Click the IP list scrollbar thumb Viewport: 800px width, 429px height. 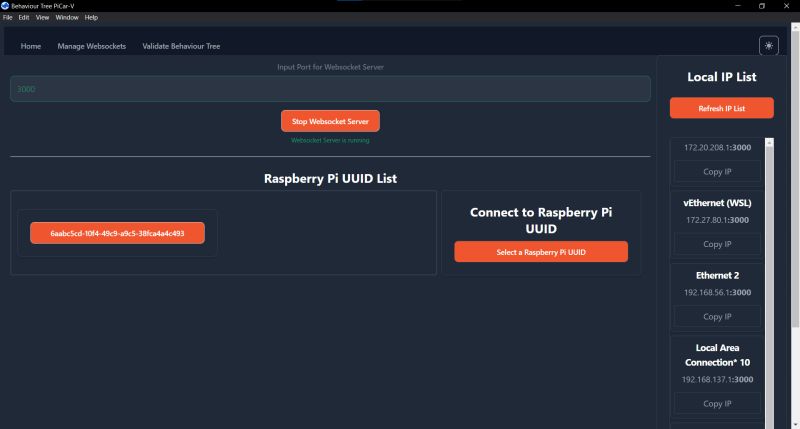click(x=769, y=286)
